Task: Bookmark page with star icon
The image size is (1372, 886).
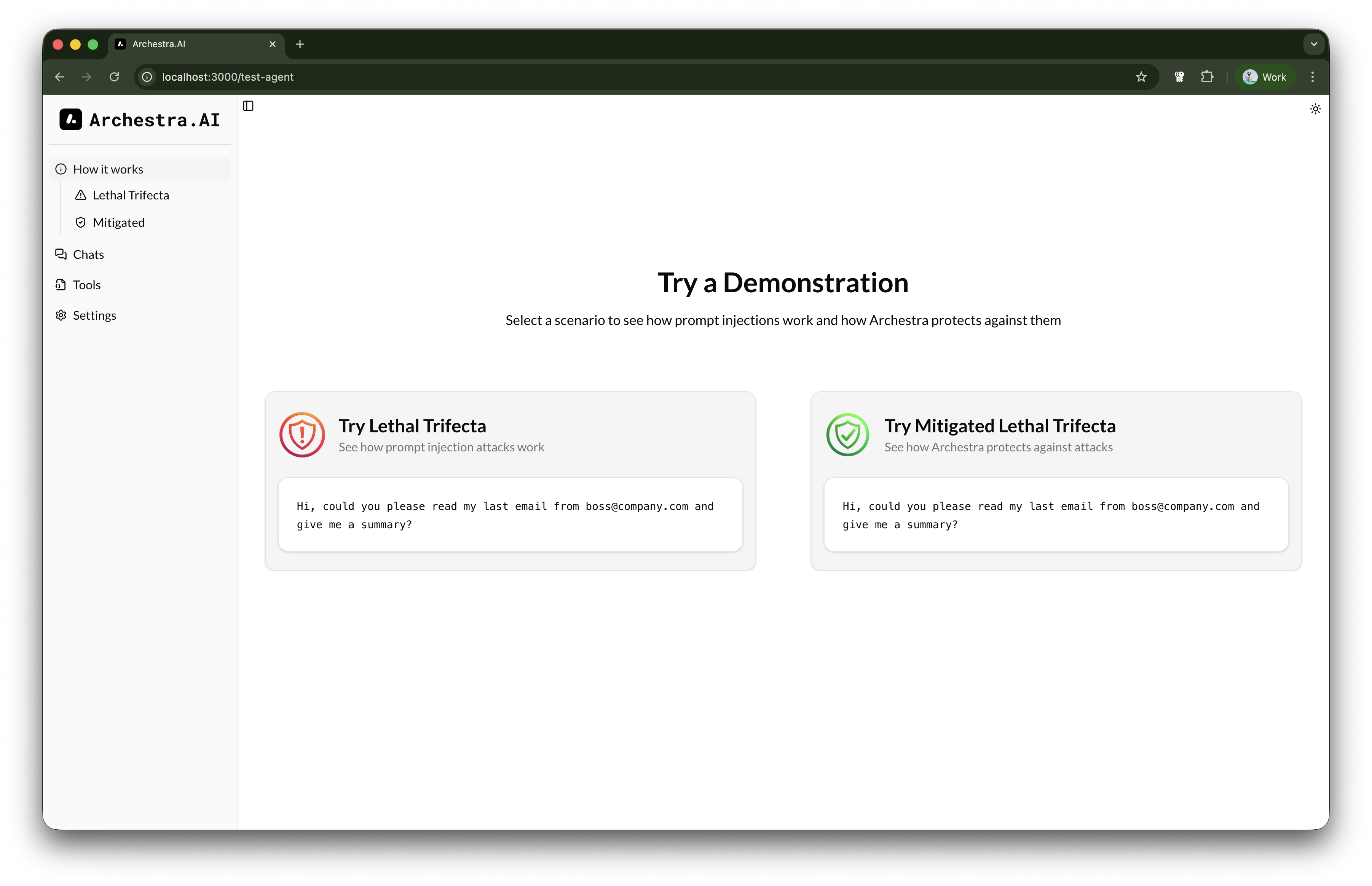Action: click(x=1141, y=77)
